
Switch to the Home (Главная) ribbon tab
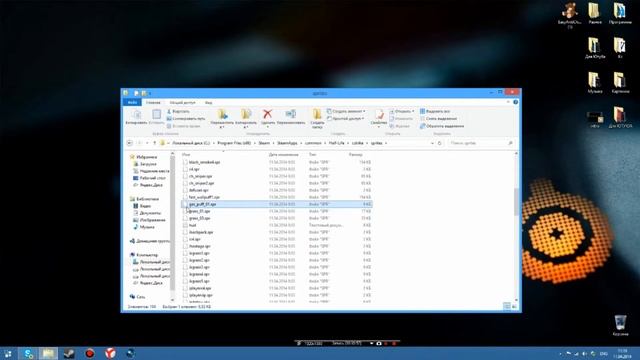153,102
